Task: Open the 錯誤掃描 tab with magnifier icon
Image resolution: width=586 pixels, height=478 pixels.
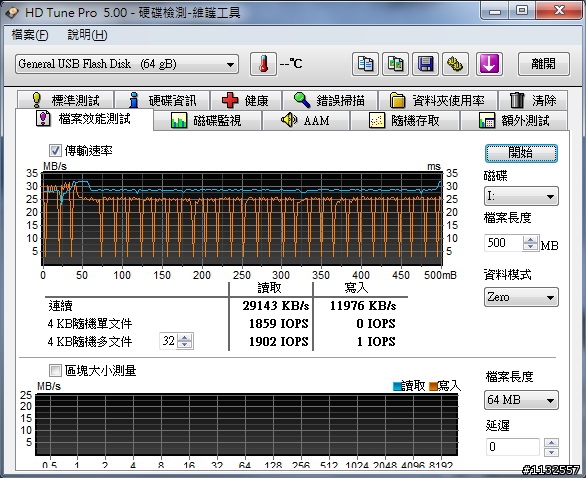Action: (330, 100)
